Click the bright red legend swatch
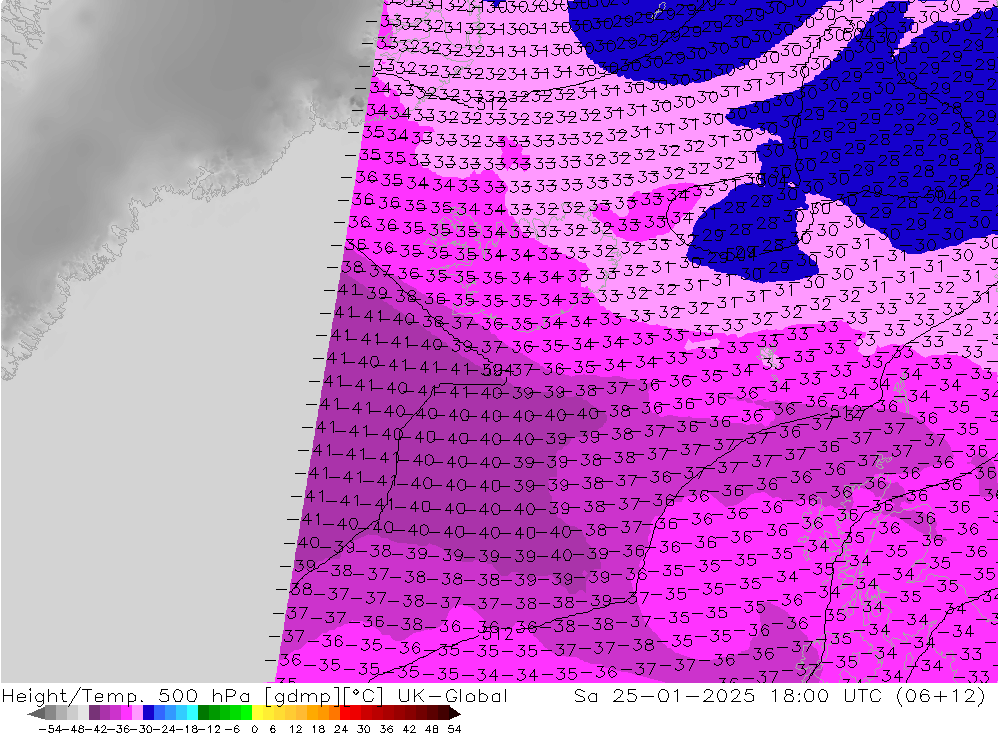Screen dimensions: 1000x733 click(345, 713)
